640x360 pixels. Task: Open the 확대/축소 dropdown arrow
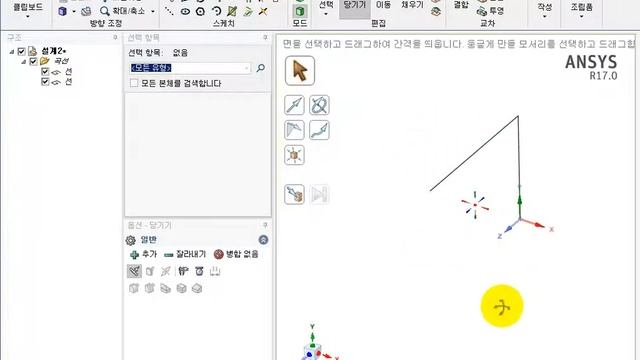pyautogui.click(x=153, y=12)
